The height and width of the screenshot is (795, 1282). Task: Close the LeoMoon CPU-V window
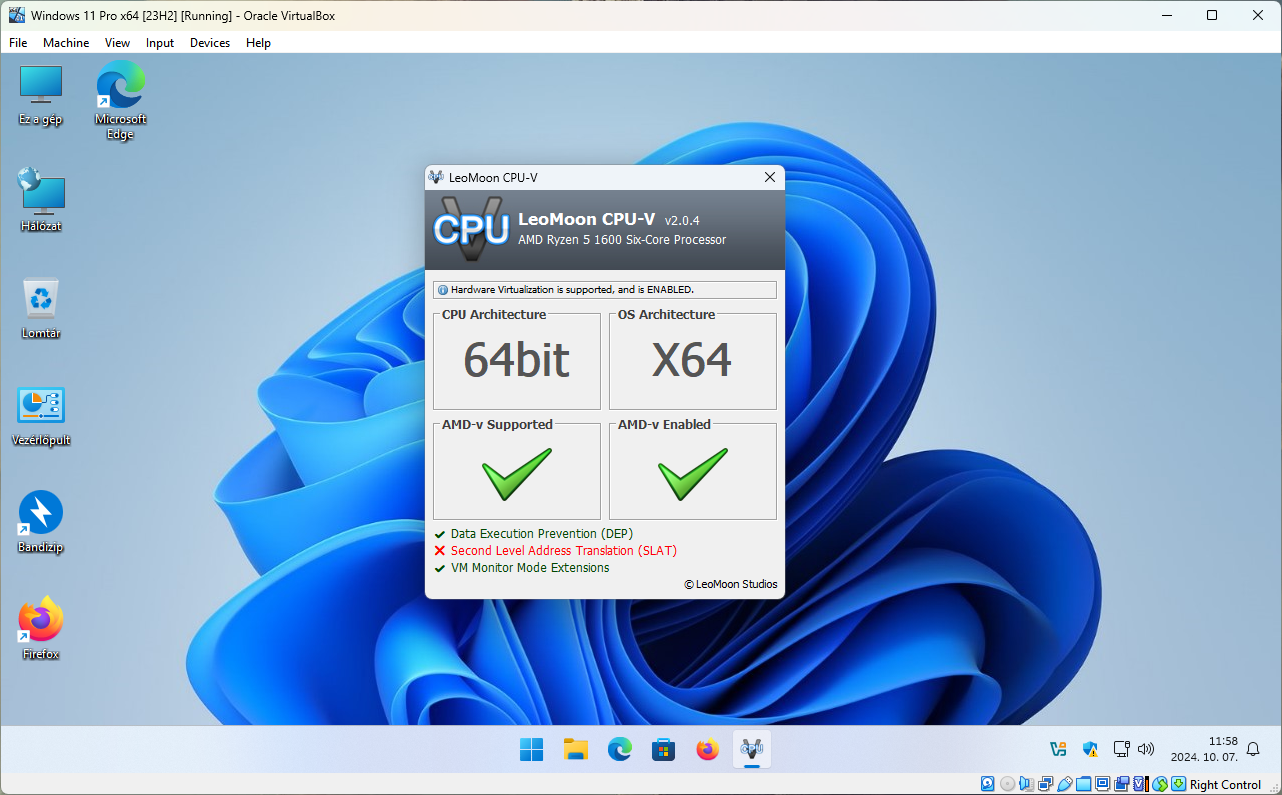pyautogui.click(x=770, y=177)
